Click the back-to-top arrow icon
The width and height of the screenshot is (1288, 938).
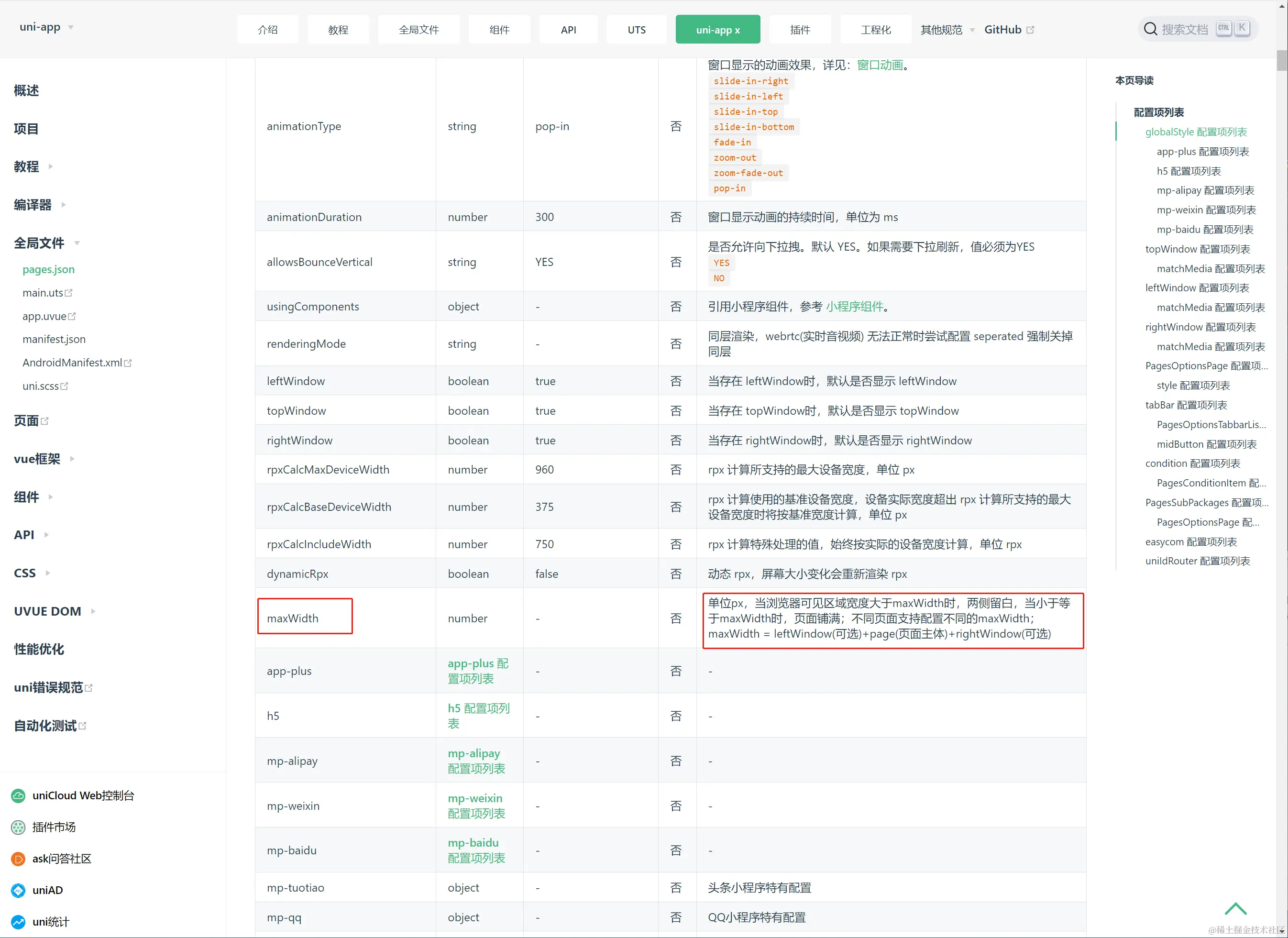point(1235,909)
